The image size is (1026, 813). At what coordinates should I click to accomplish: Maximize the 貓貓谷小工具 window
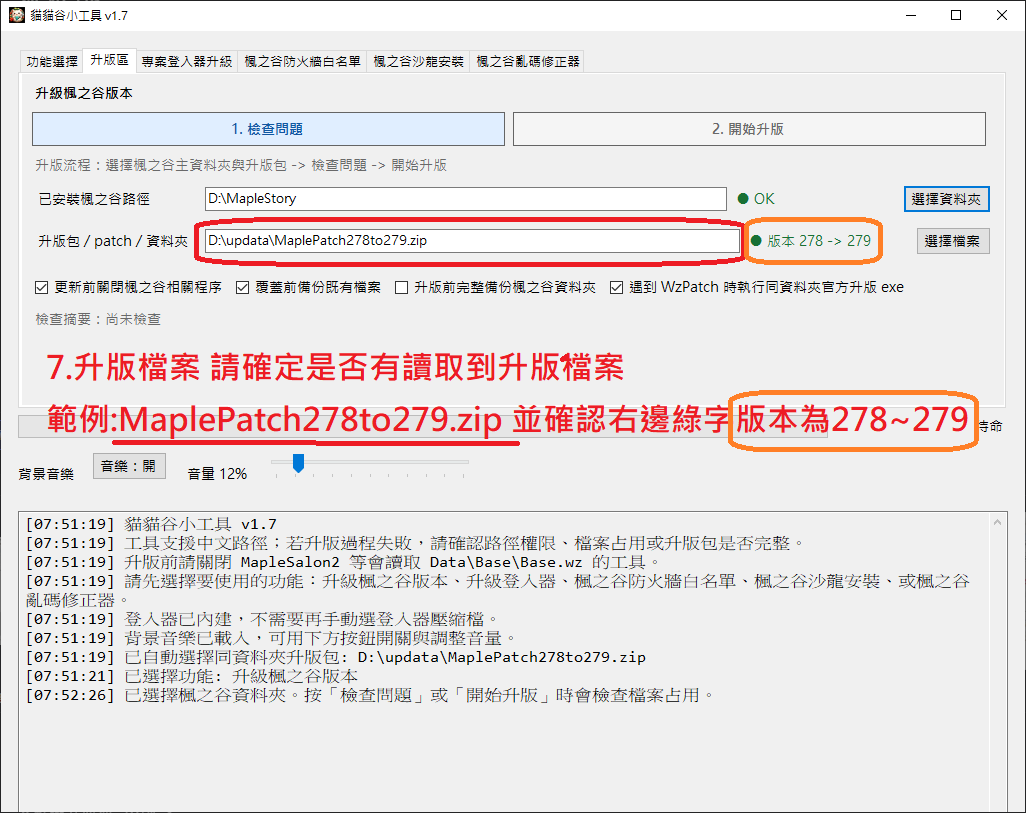click(x=956, y=15)
